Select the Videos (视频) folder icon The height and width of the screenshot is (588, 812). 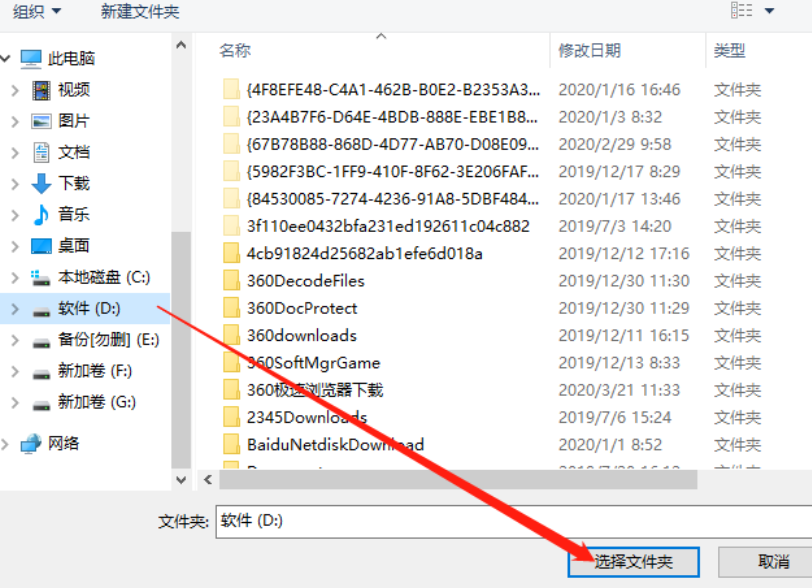pyautogui.click(x=41, y=90)
